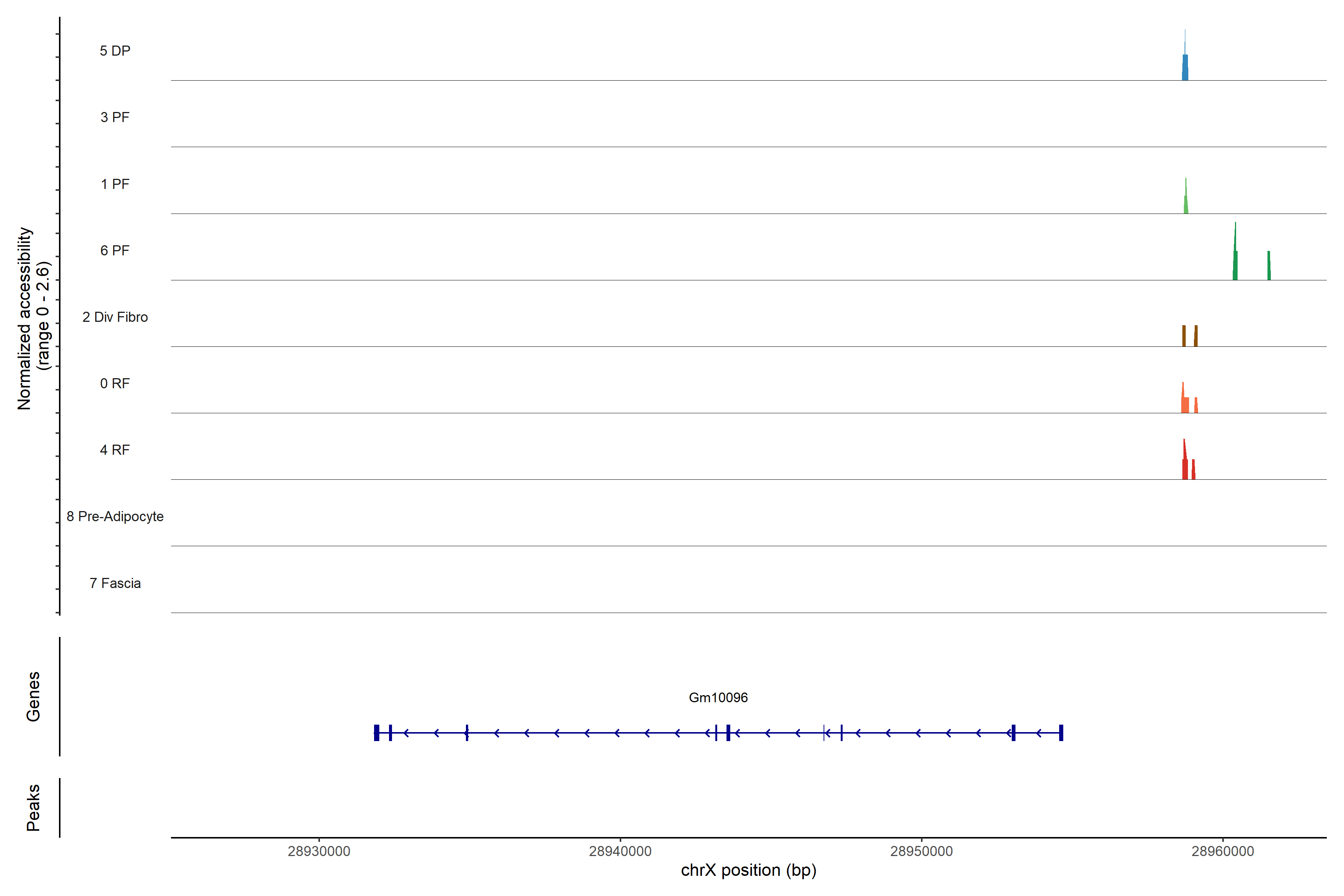Click the left brown Div Fibro bar

pyautogui.click(x=1183, y=336)
